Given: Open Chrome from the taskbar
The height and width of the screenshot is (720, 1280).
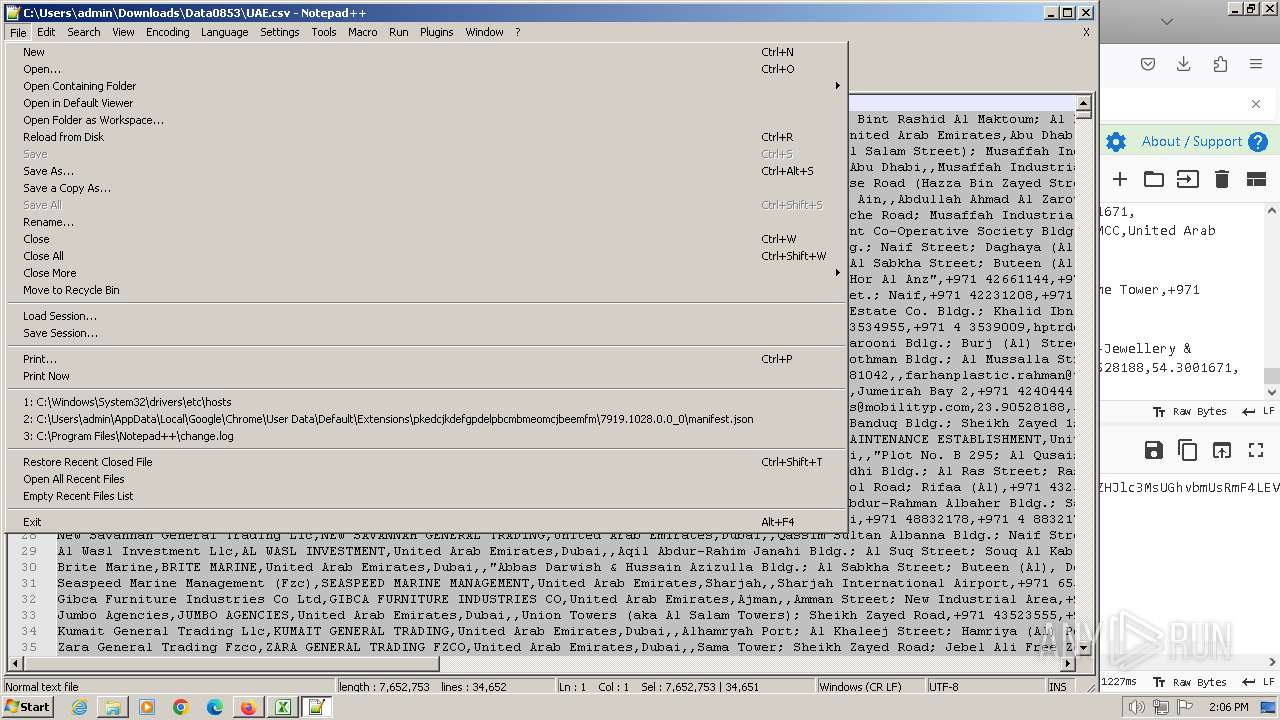Looking at the screenshot, I should [181, 707].
